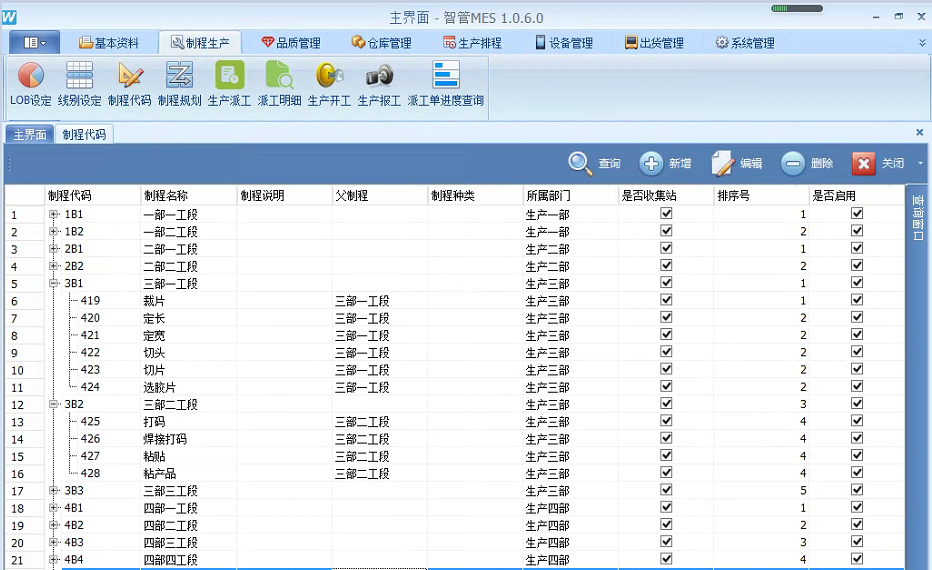This screenshot has height=570, width=932.
Task: Switch to 生产排程 ribbon tab
Action: tap(473, 43)
